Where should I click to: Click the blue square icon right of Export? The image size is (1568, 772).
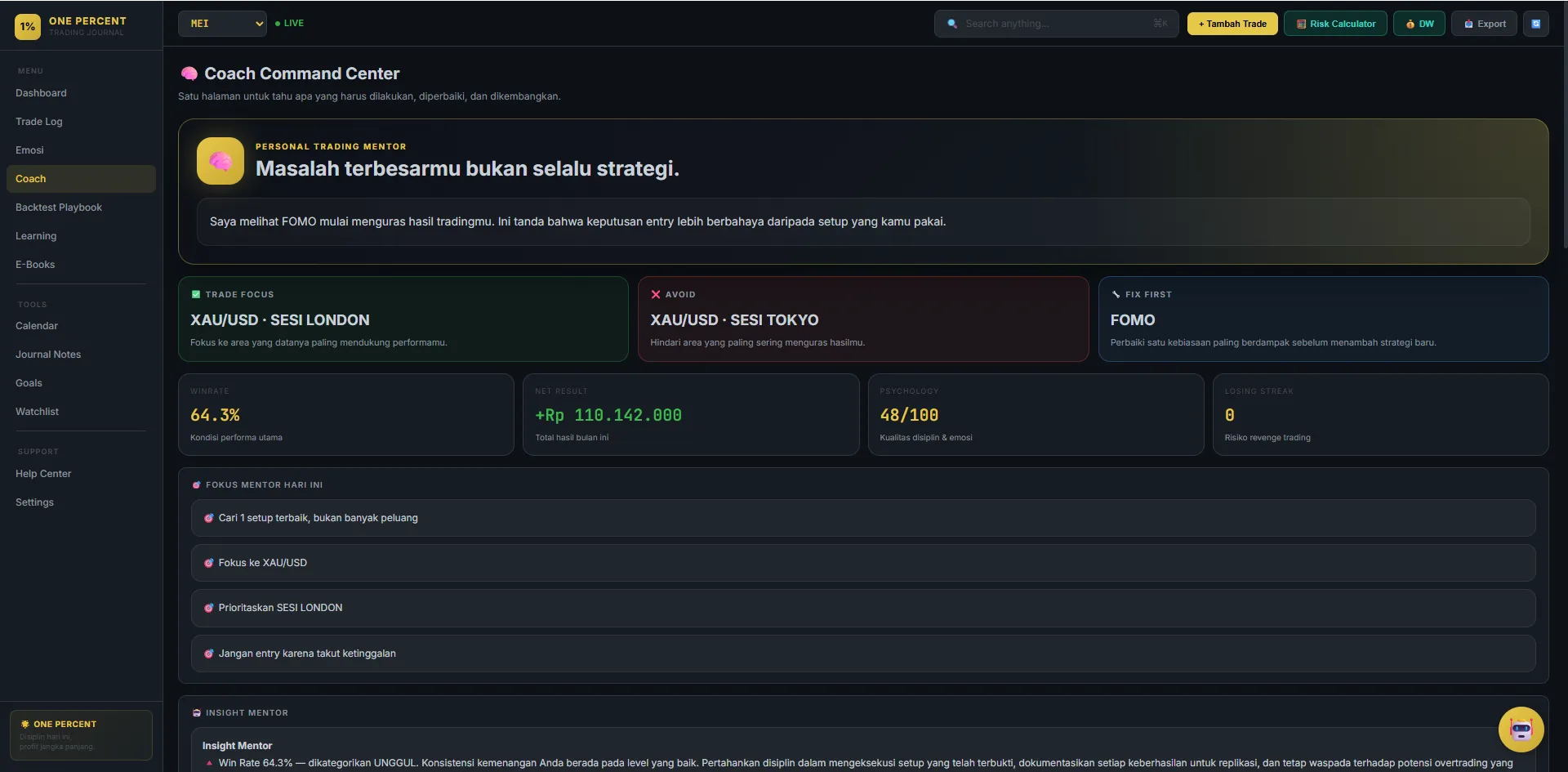click(x=1536, y=24)
